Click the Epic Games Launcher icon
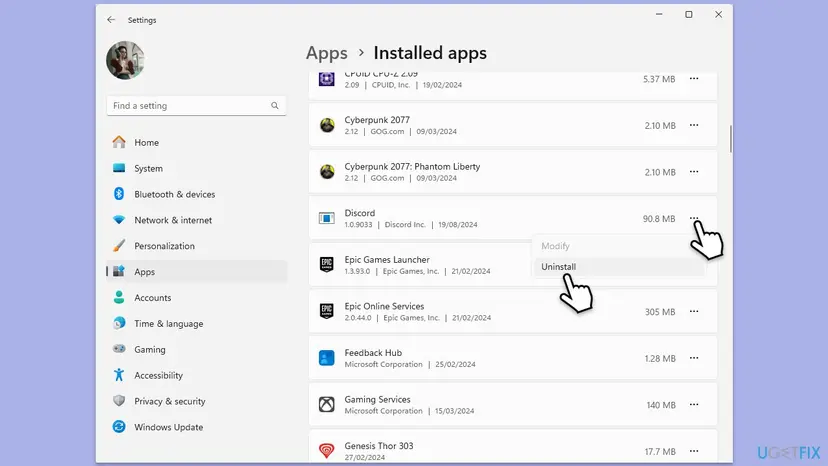The image size is (828, 466). tap(327, 264)
